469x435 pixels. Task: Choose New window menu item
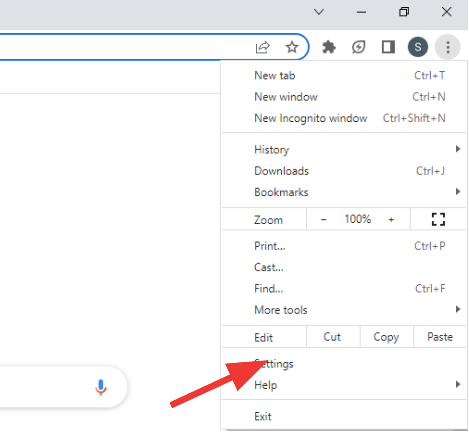pyautogui.click(x=344, y=97)
